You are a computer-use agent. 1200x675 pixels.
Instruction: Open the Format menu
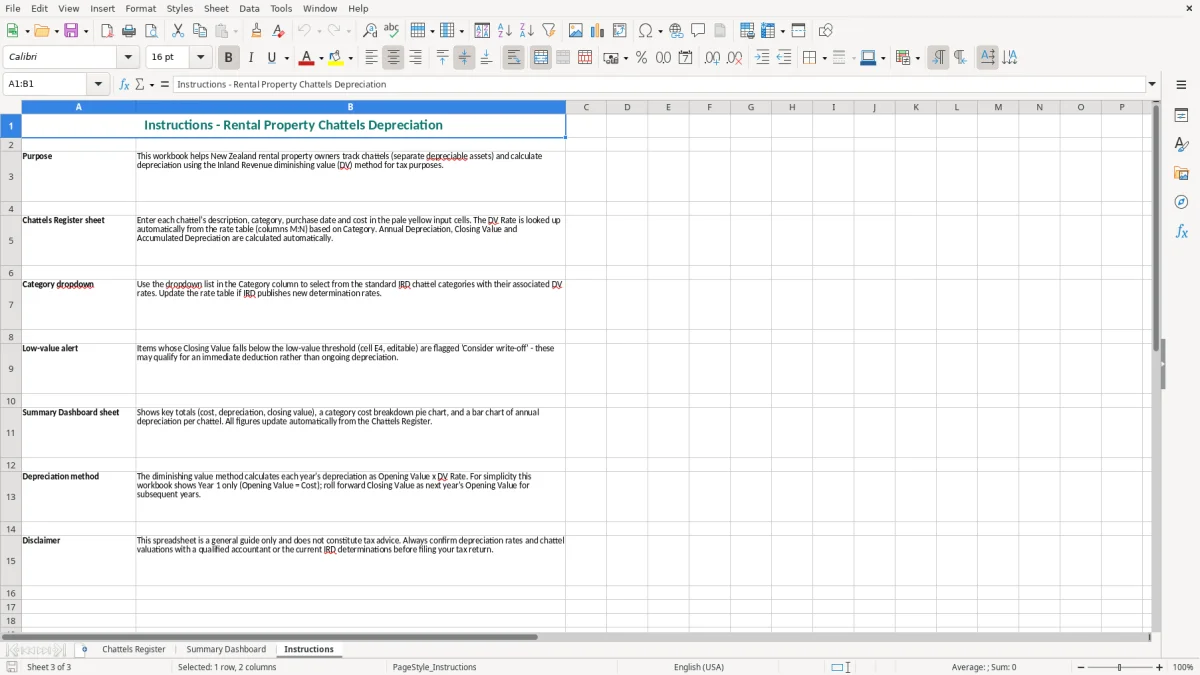point(141,8)
